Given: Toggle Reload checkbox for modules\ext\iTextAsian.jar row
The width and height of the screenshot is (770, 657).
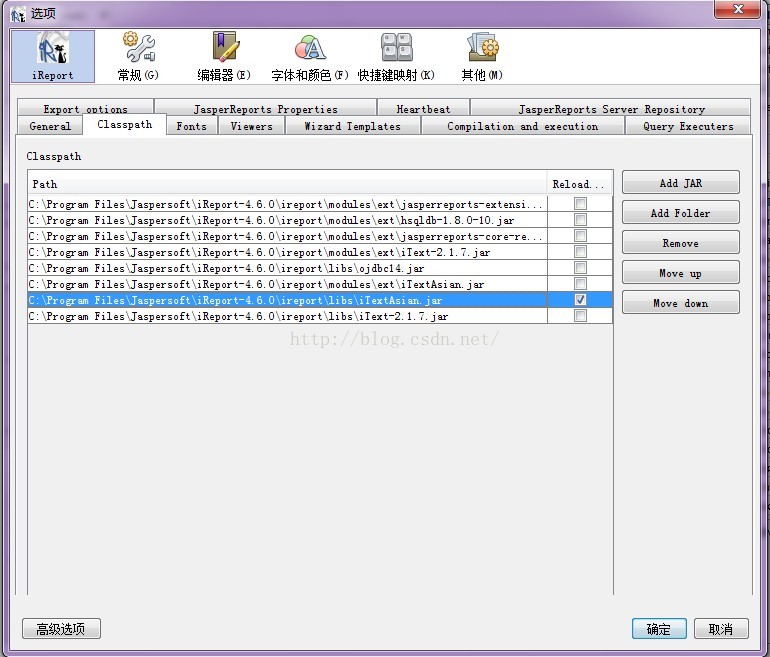Looking at the screenshot, I should 580,284.
